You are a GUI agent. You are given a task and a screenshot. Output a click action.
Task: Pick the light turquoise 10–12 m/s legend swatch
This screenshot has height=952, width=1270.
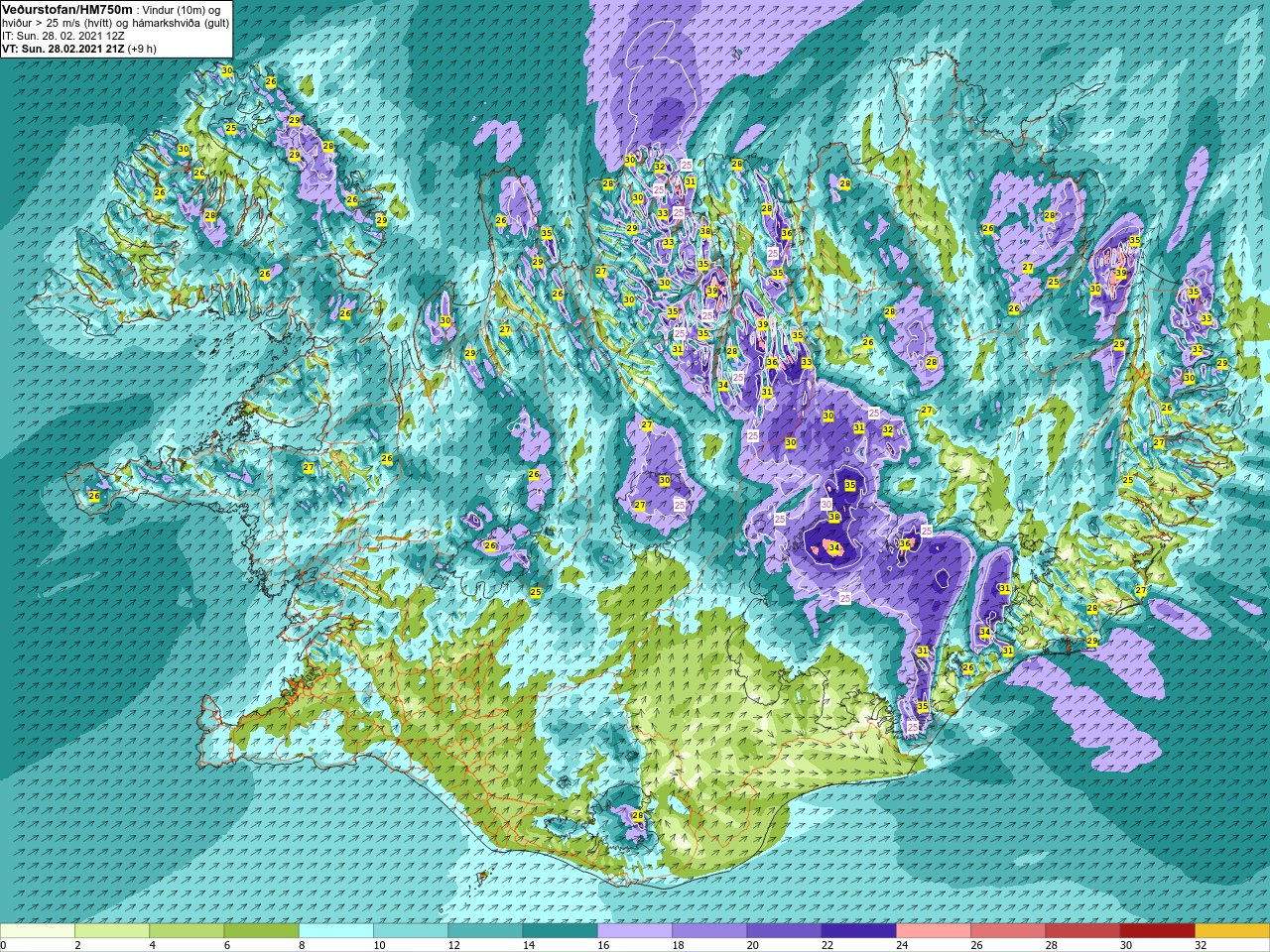[x=411, y=931]
